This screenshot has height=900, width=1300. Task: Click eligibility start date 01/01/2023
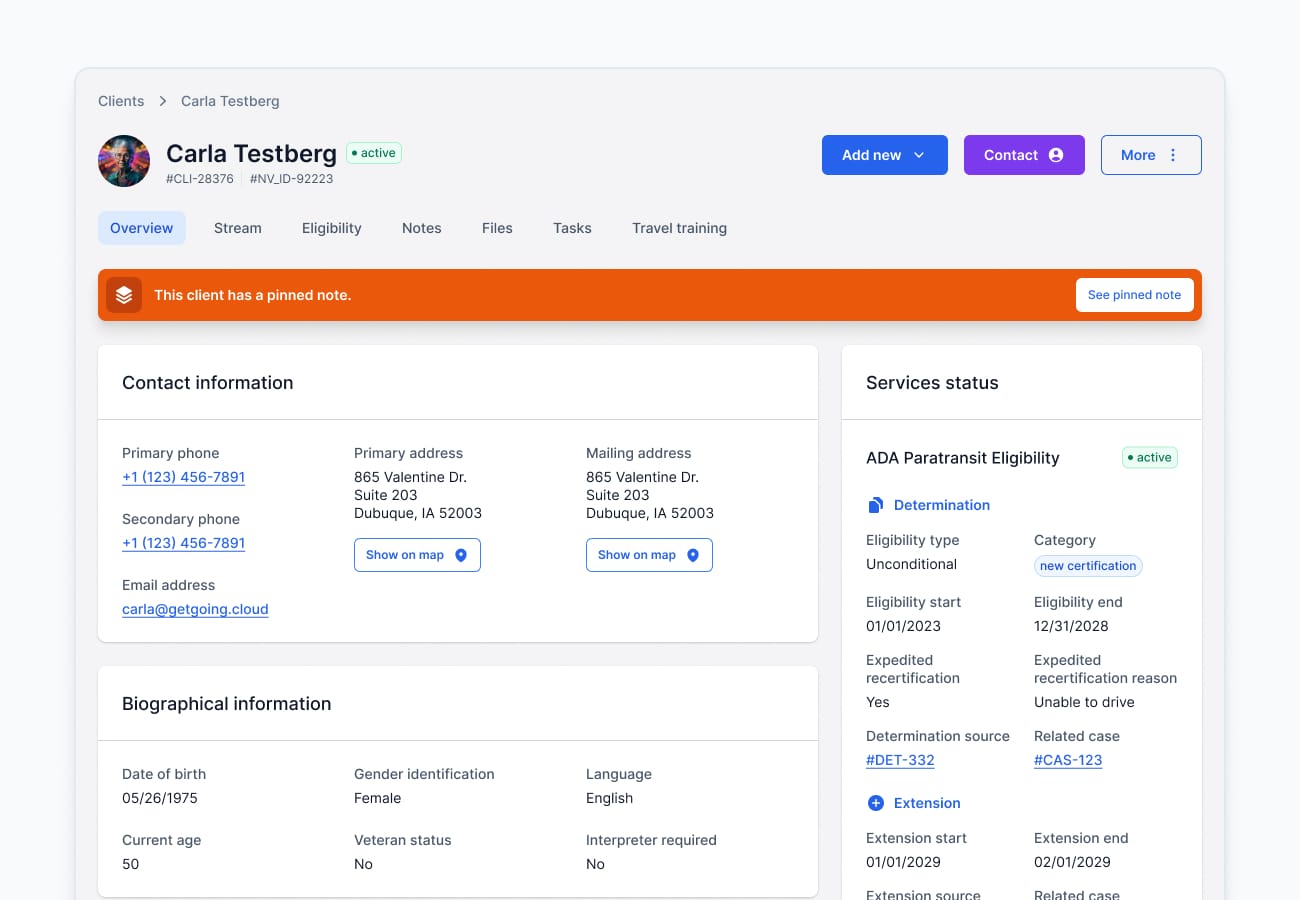[903, 626]
